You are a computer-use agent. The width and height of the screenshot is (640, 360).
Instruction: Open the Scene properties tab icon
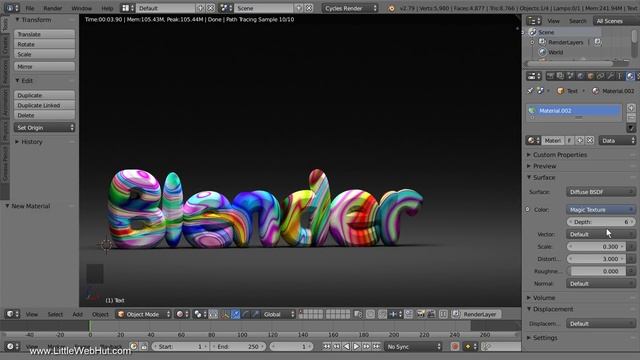pos(570,76)
